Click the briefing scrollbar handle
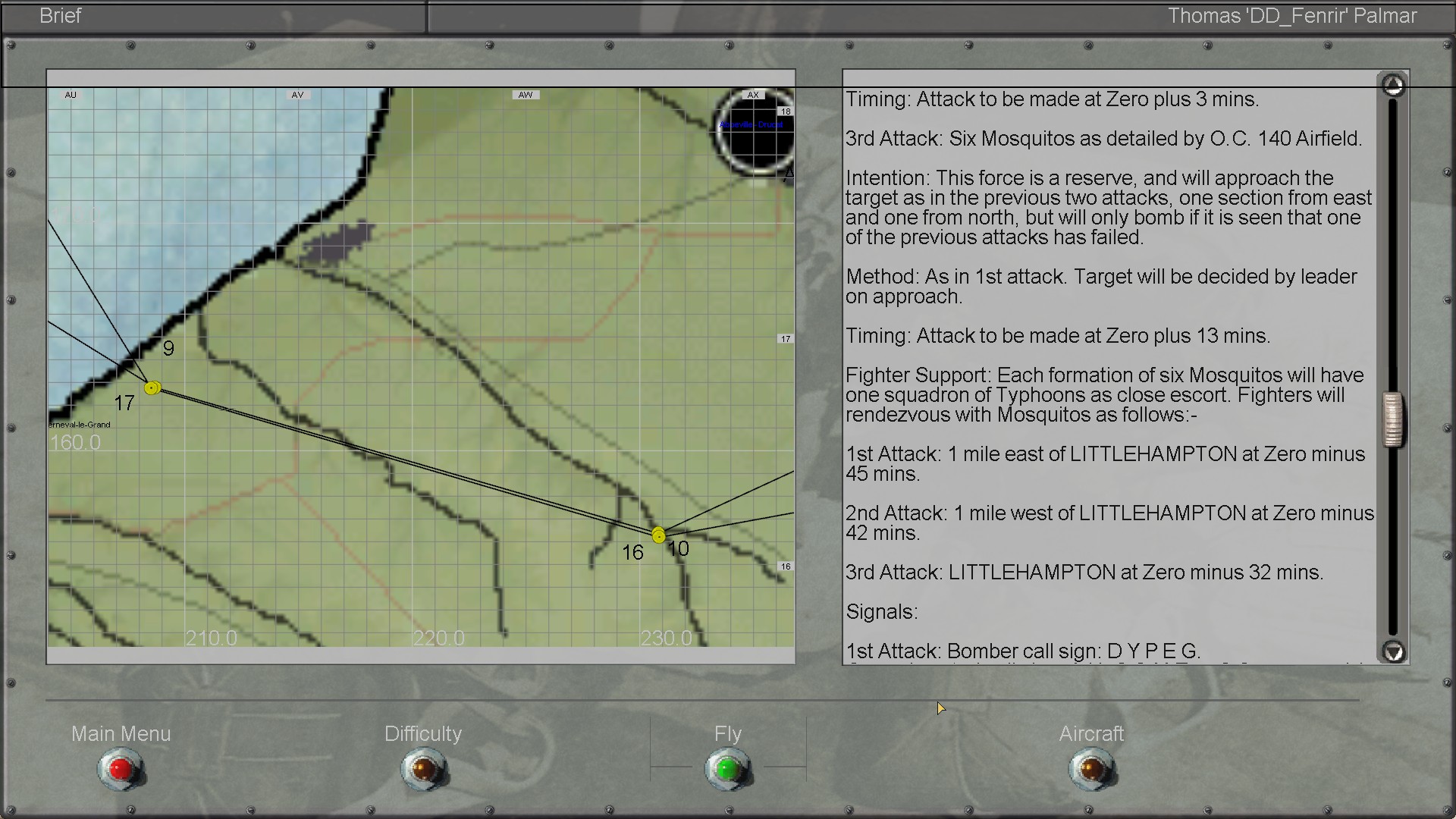The width and height of the screenshot is (1456, 819). pyautogui.click(x=1392, y=419)
